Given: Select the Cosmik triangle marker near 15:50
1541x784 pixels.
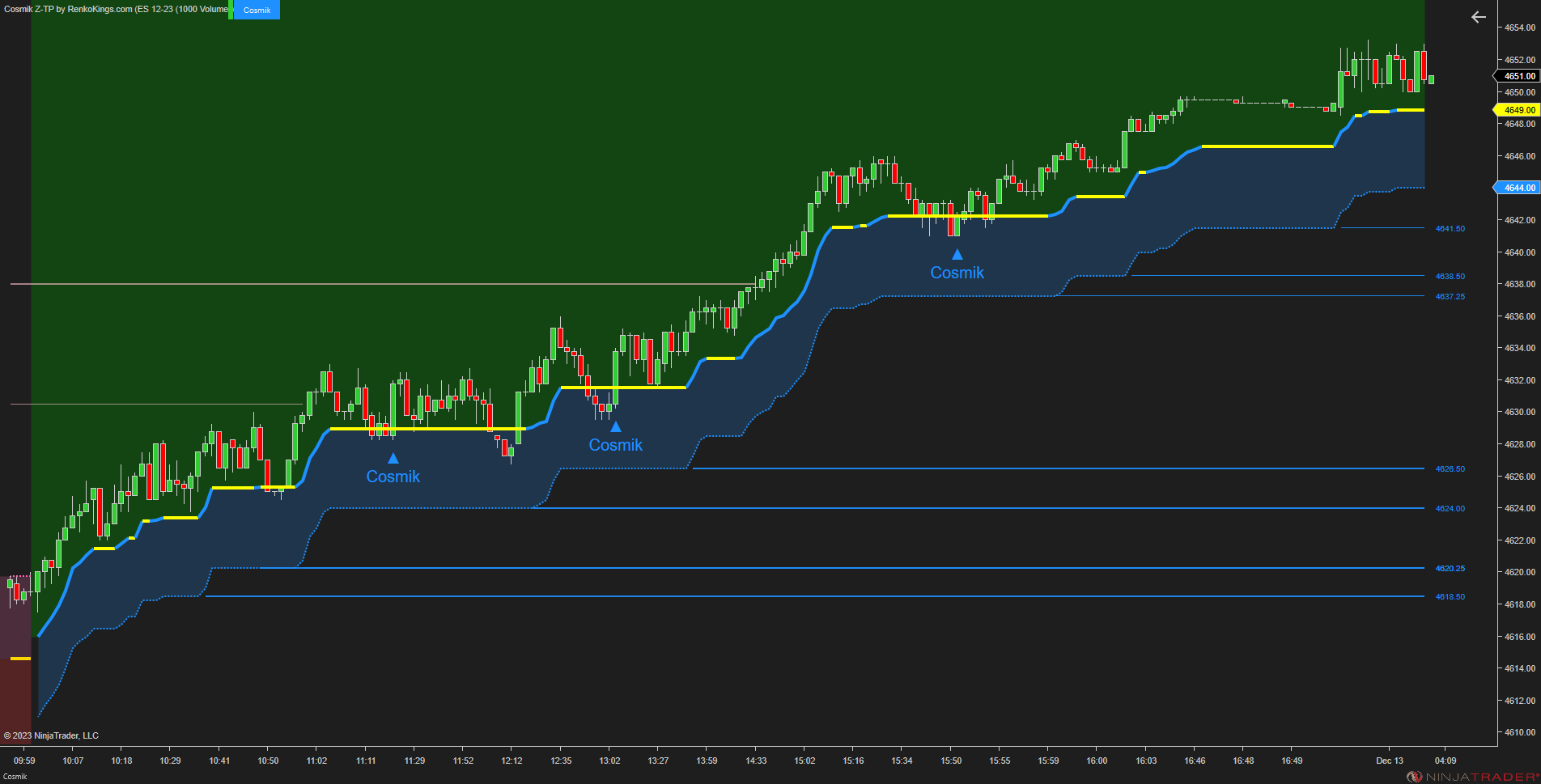Looking at the screenshot, I should pos(957,253).
